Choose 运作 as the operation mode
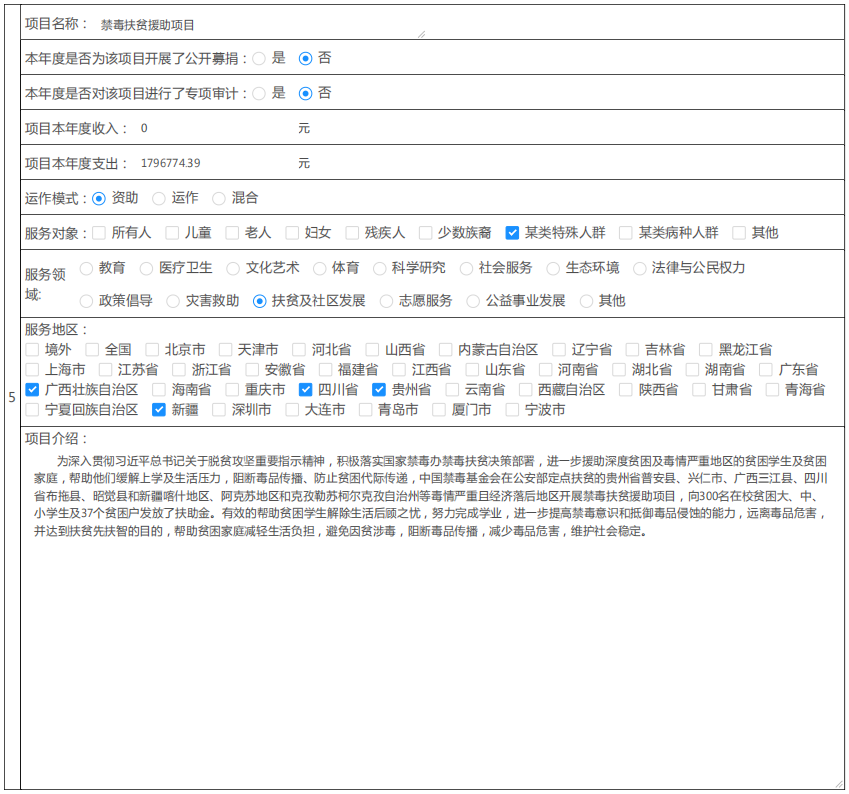 (159, 198)
